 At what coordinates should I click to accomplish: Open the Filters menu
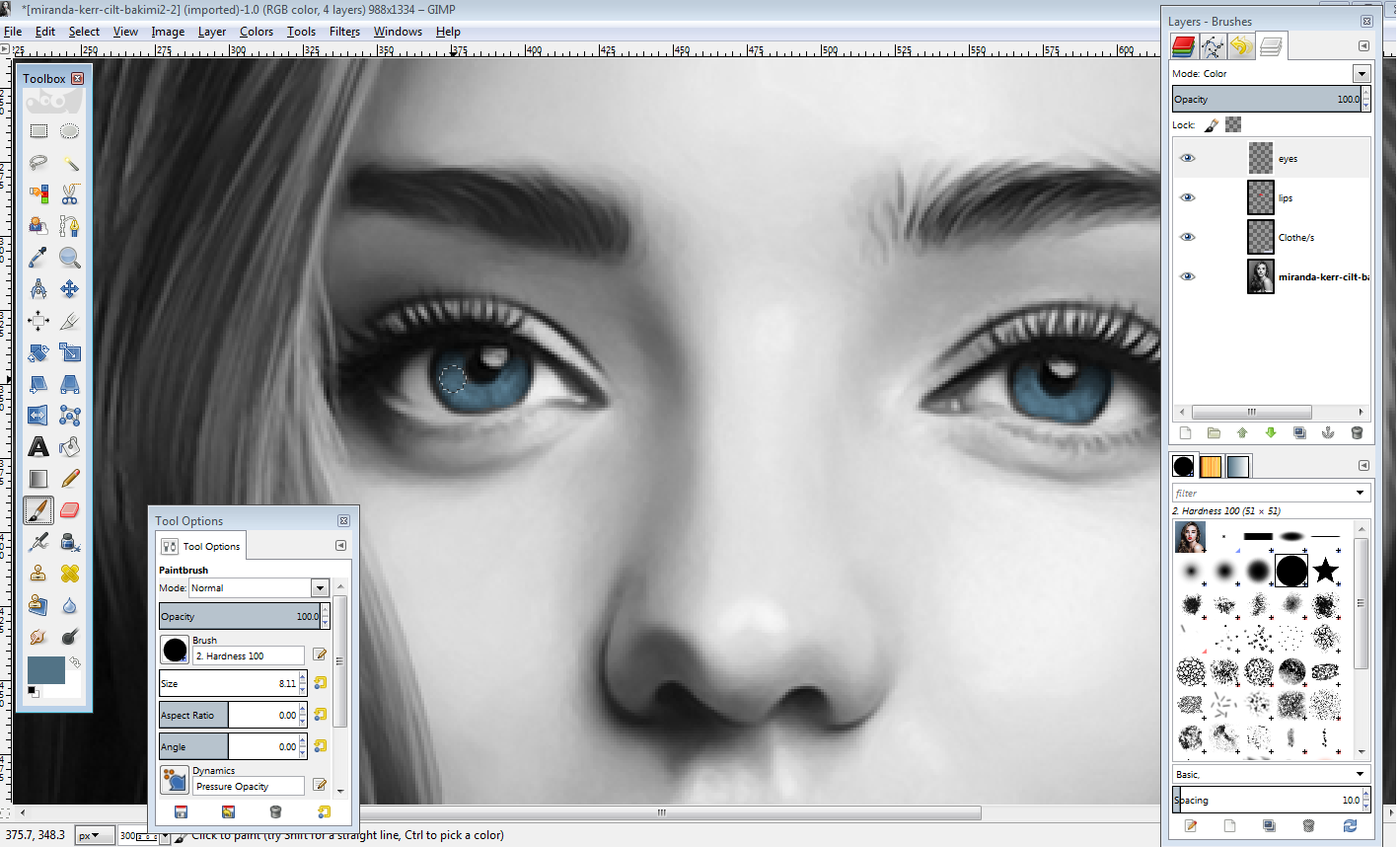343,31
